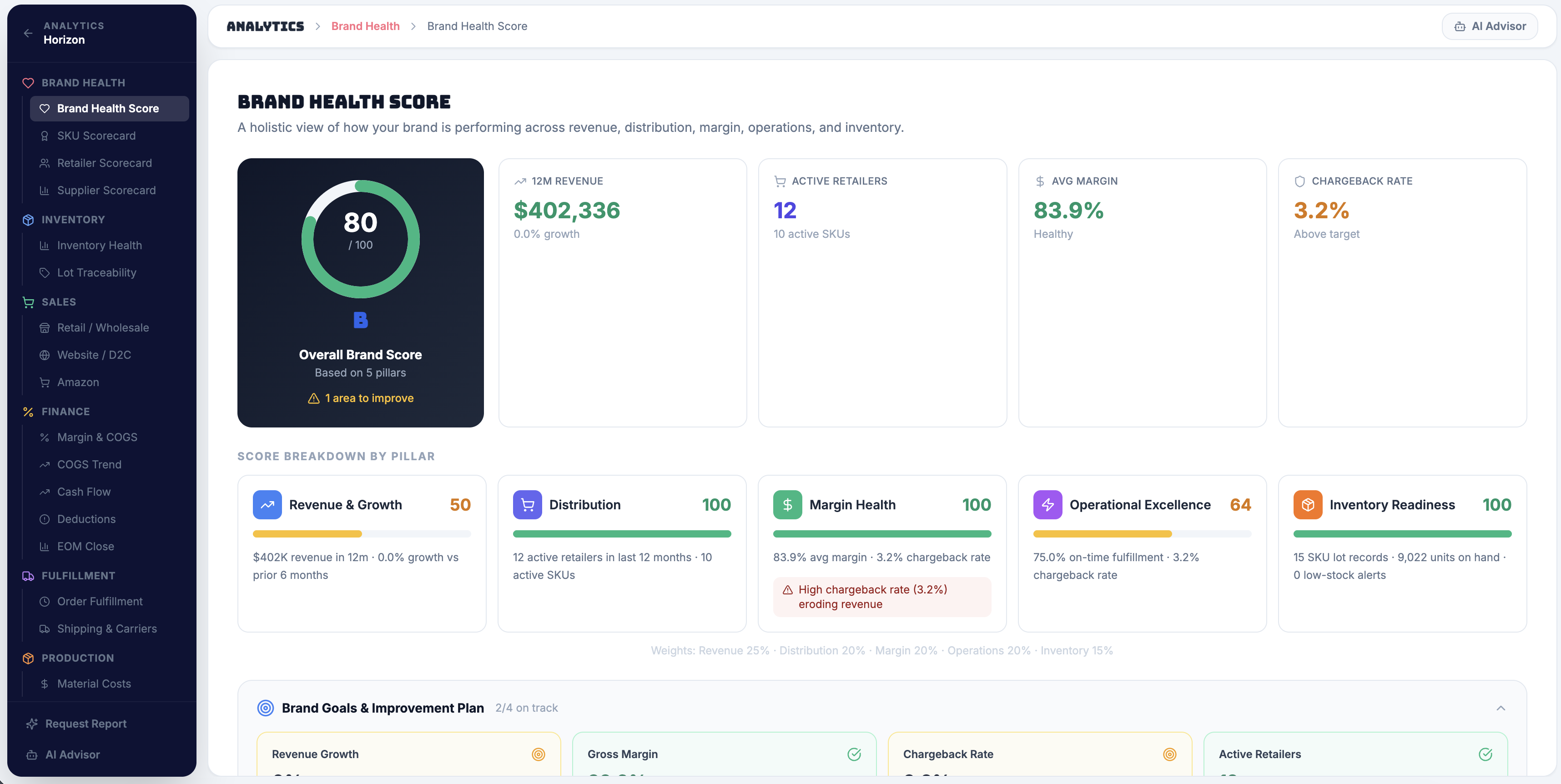This screenshot has width=1561, height=784.
Task: Click the Brand Goals target icon
Action: [266, 708]
